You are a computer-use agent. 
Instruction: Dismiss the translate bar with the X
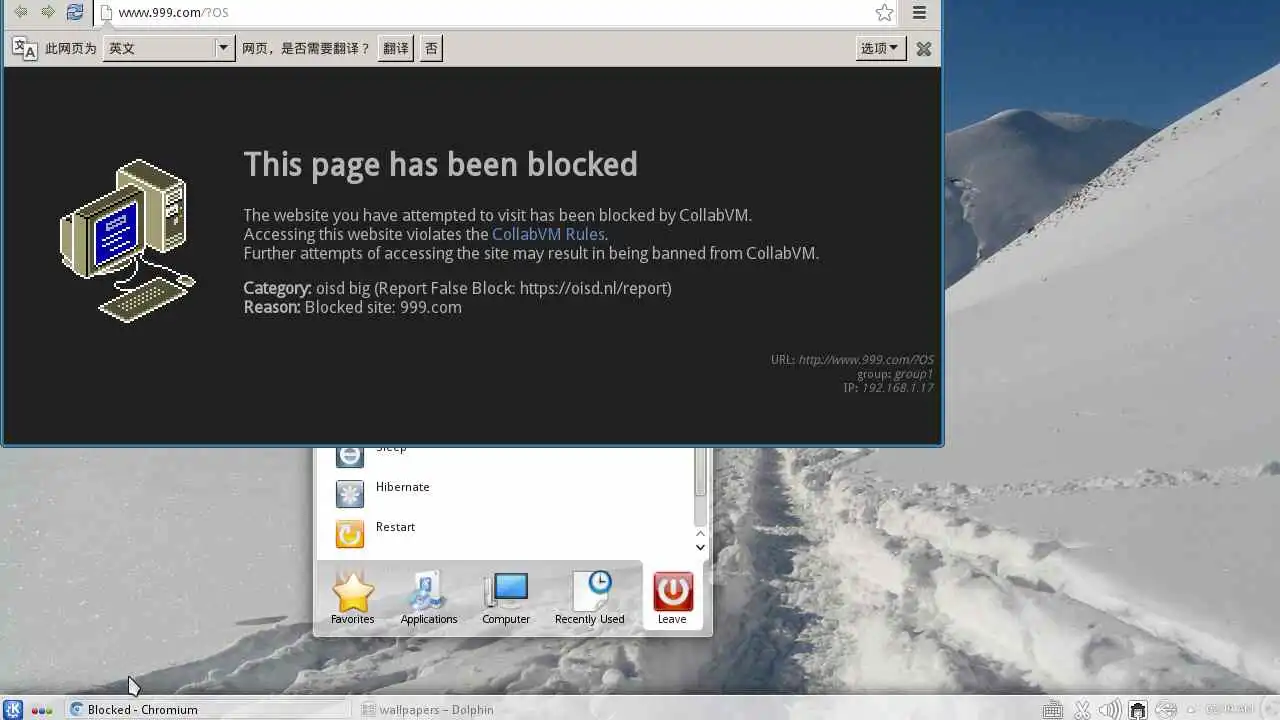click(924, 48)
